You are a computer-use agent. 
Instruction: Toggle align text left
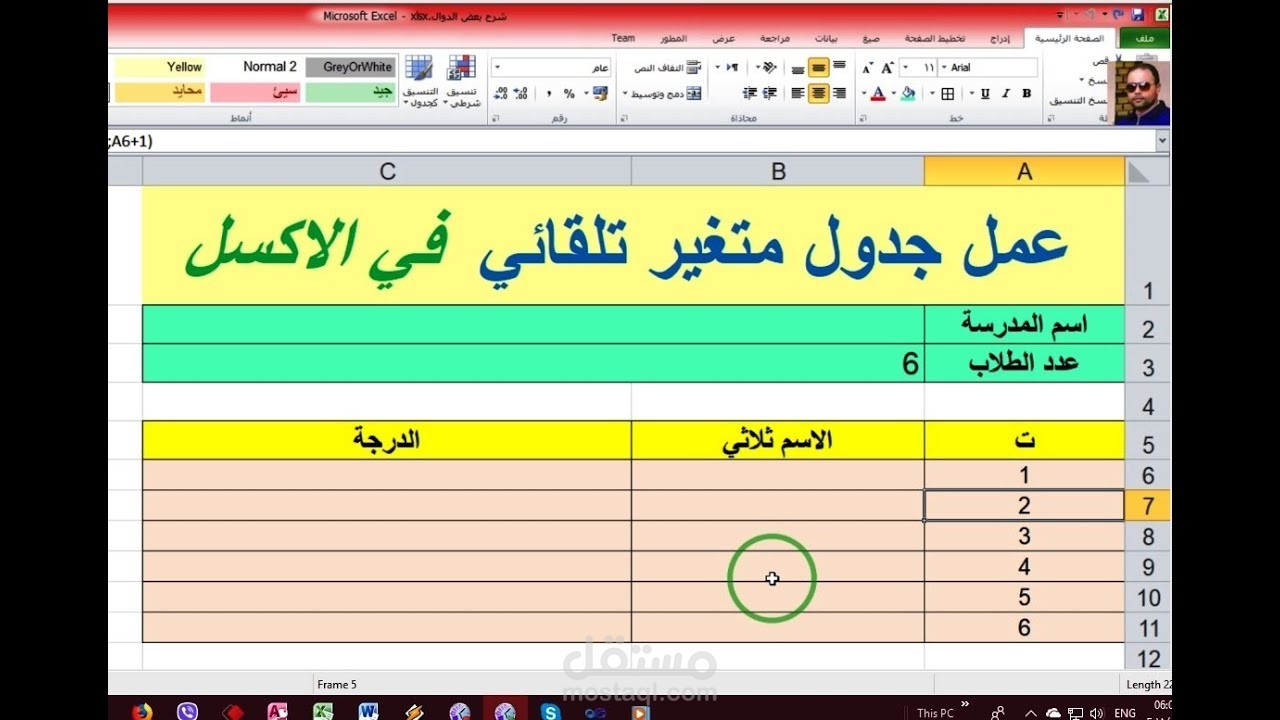pyautogui.click(x=798, y=93)
